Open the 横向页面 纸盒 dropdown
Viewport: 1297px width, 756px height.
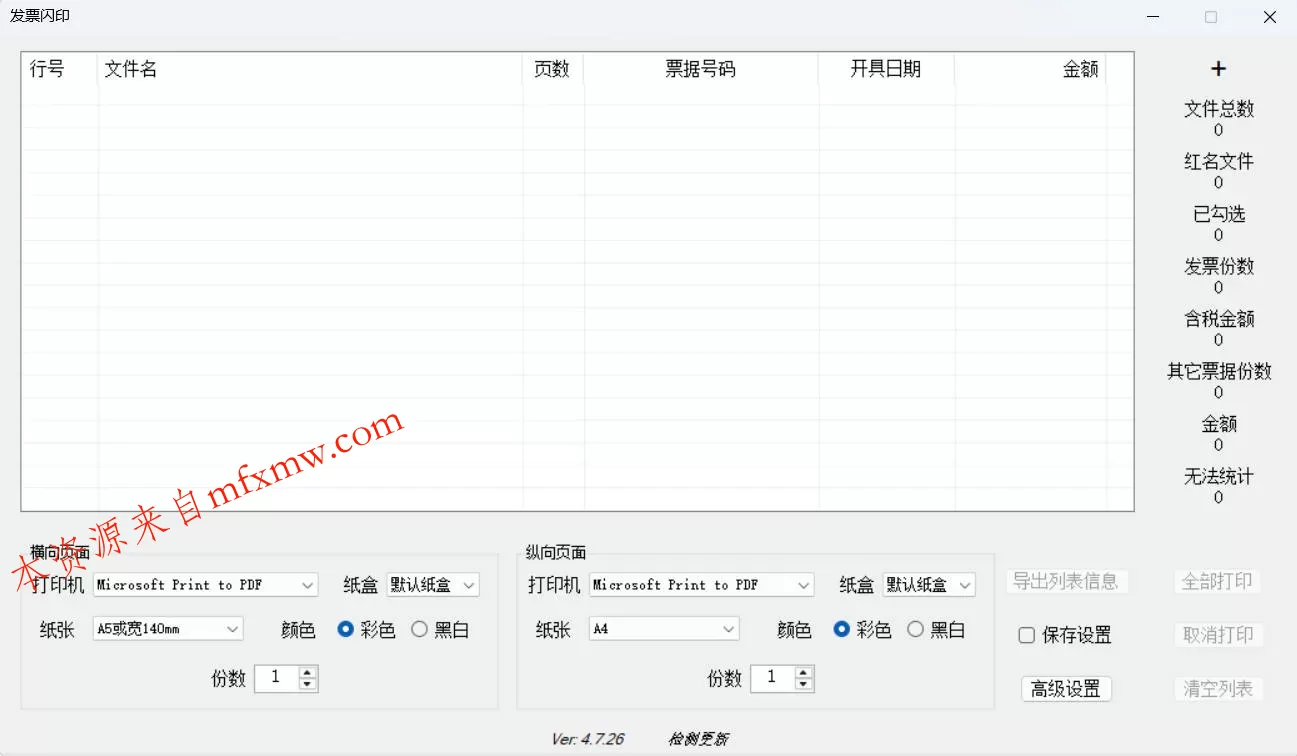(x=433, y=585)
